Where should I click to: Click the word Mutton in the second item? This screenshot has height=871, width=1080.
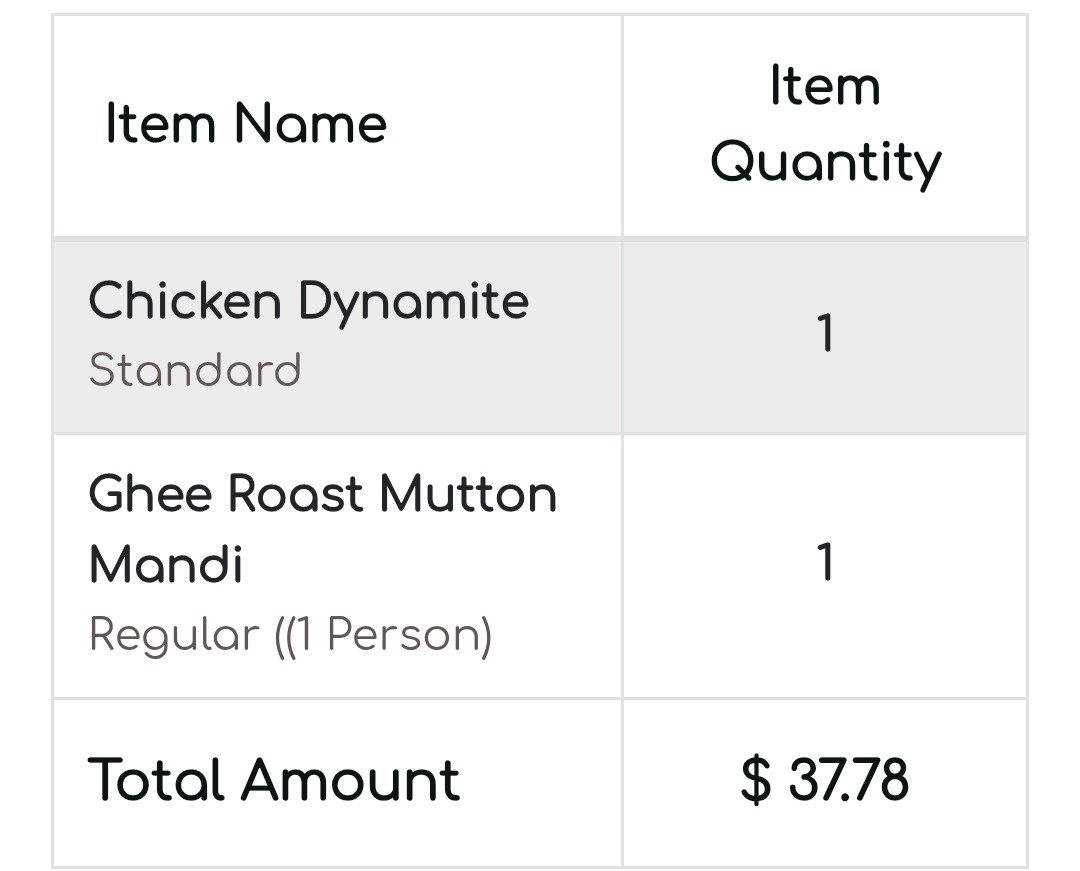point(468,494)
